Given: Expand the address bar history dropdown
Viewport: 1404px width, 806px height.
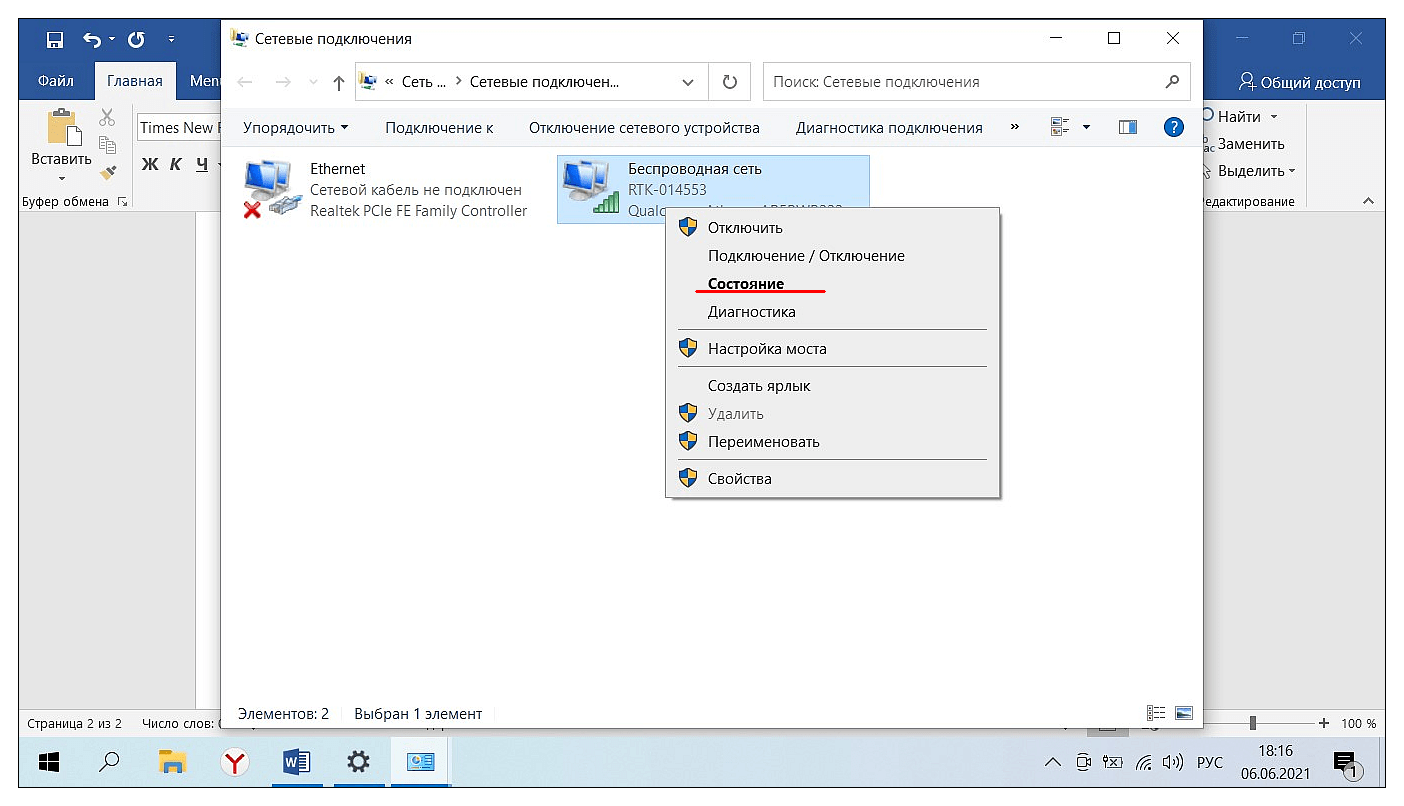Looking at the screenshot, I should click(687, 82).
